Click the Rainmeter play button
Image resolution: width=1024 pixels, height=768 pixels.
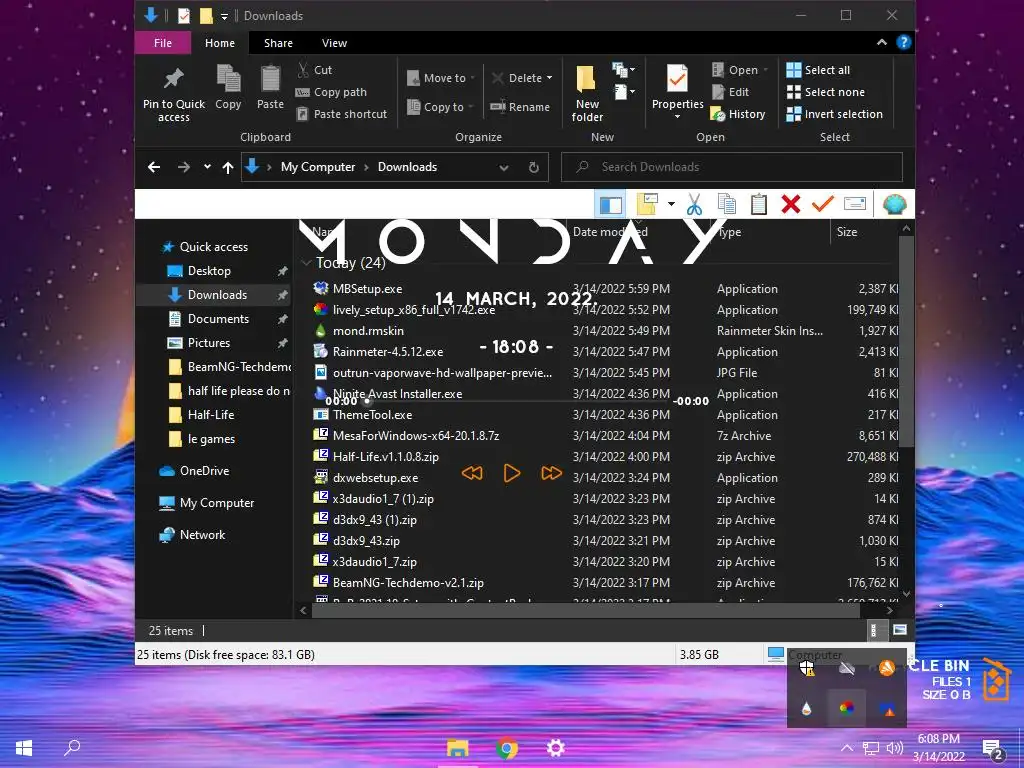[x=512, y=473]
